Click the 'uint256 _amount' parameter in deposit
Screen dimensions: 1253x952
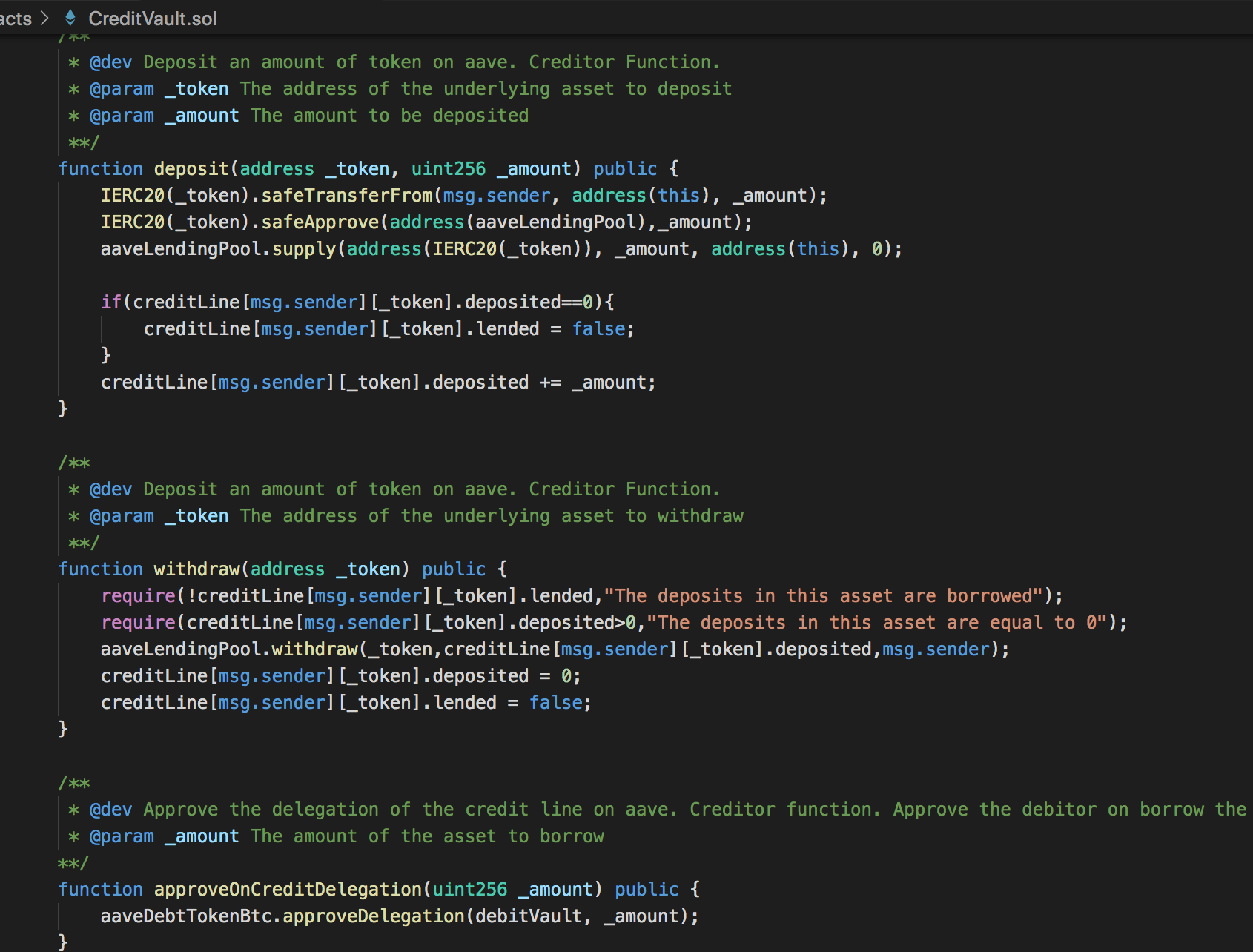[x=492, y=169]
